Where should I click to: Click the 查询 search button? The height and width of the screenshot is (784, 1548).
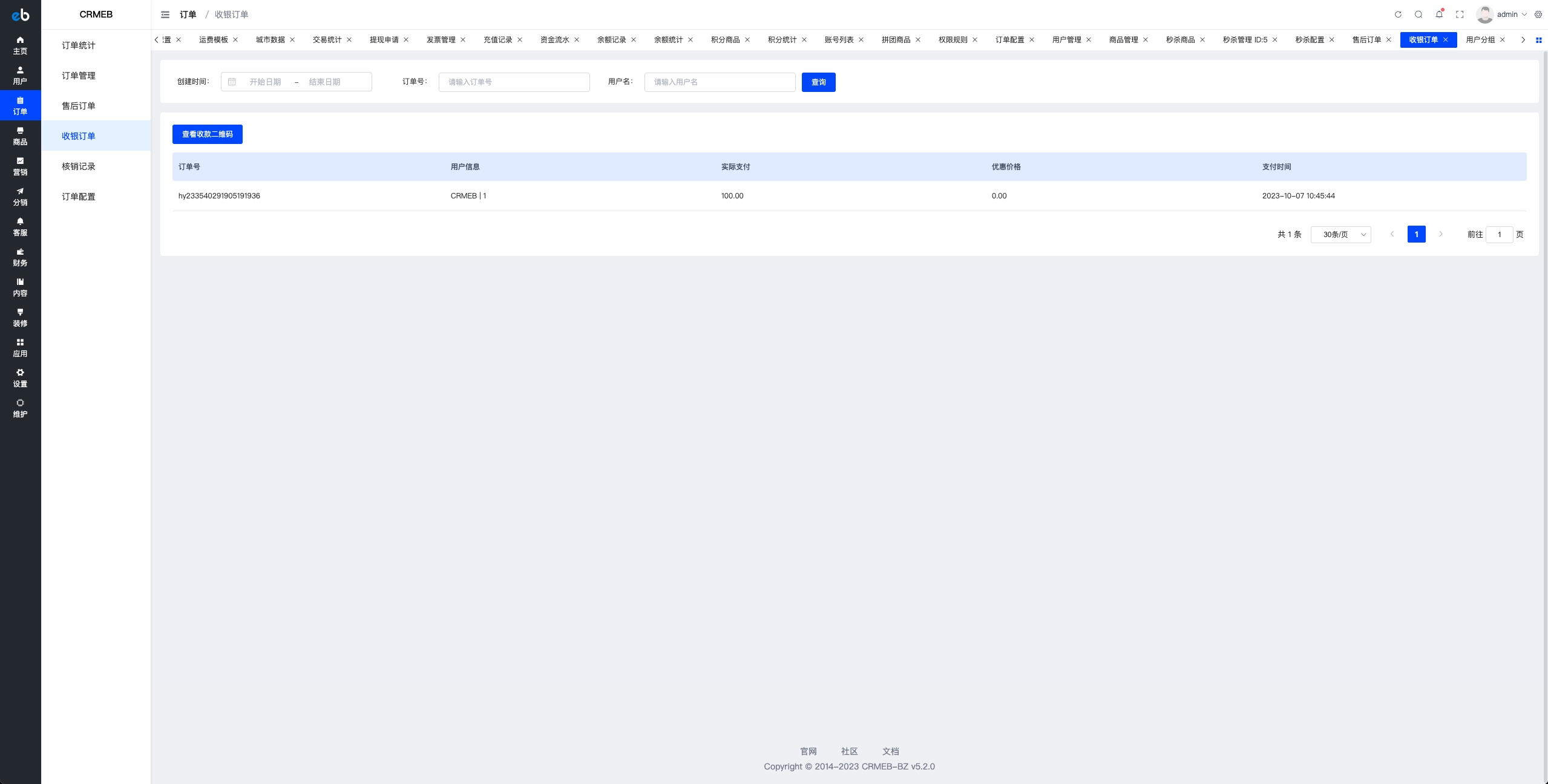click(818, 82)
